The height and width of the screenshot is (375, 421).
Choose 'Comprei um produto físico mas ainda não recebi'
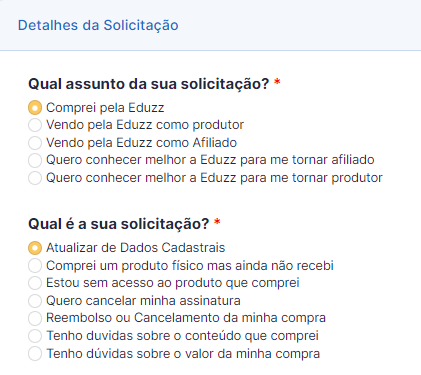point(35,266)
